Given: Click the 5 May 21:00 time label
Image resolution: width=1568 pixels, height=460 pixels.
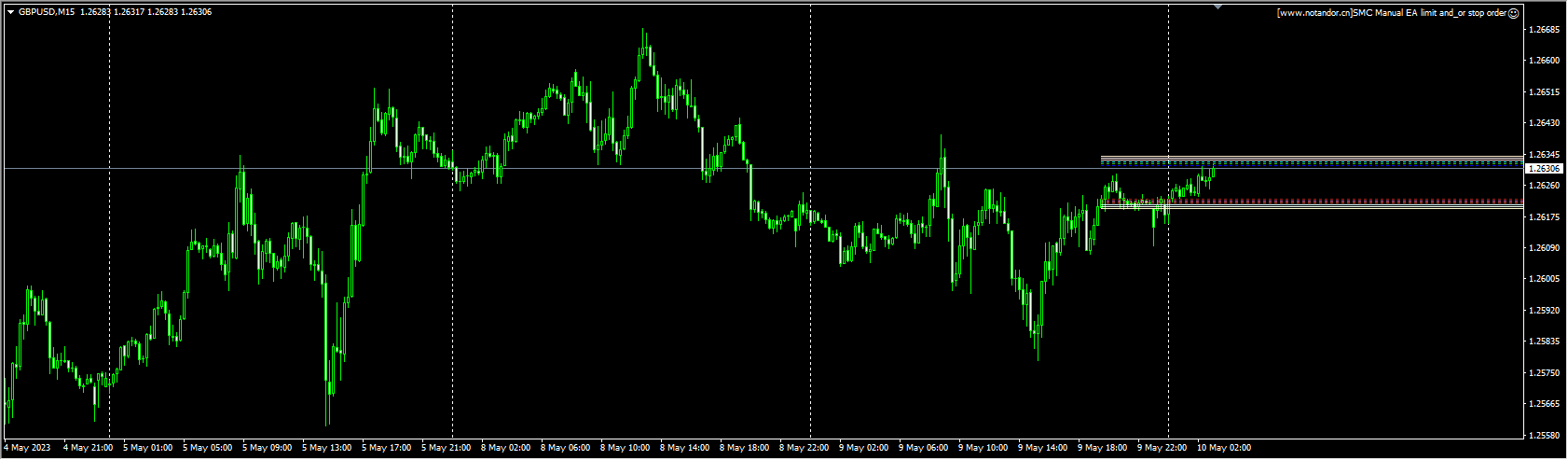Looking at the screenshot, I should [446, 449].
